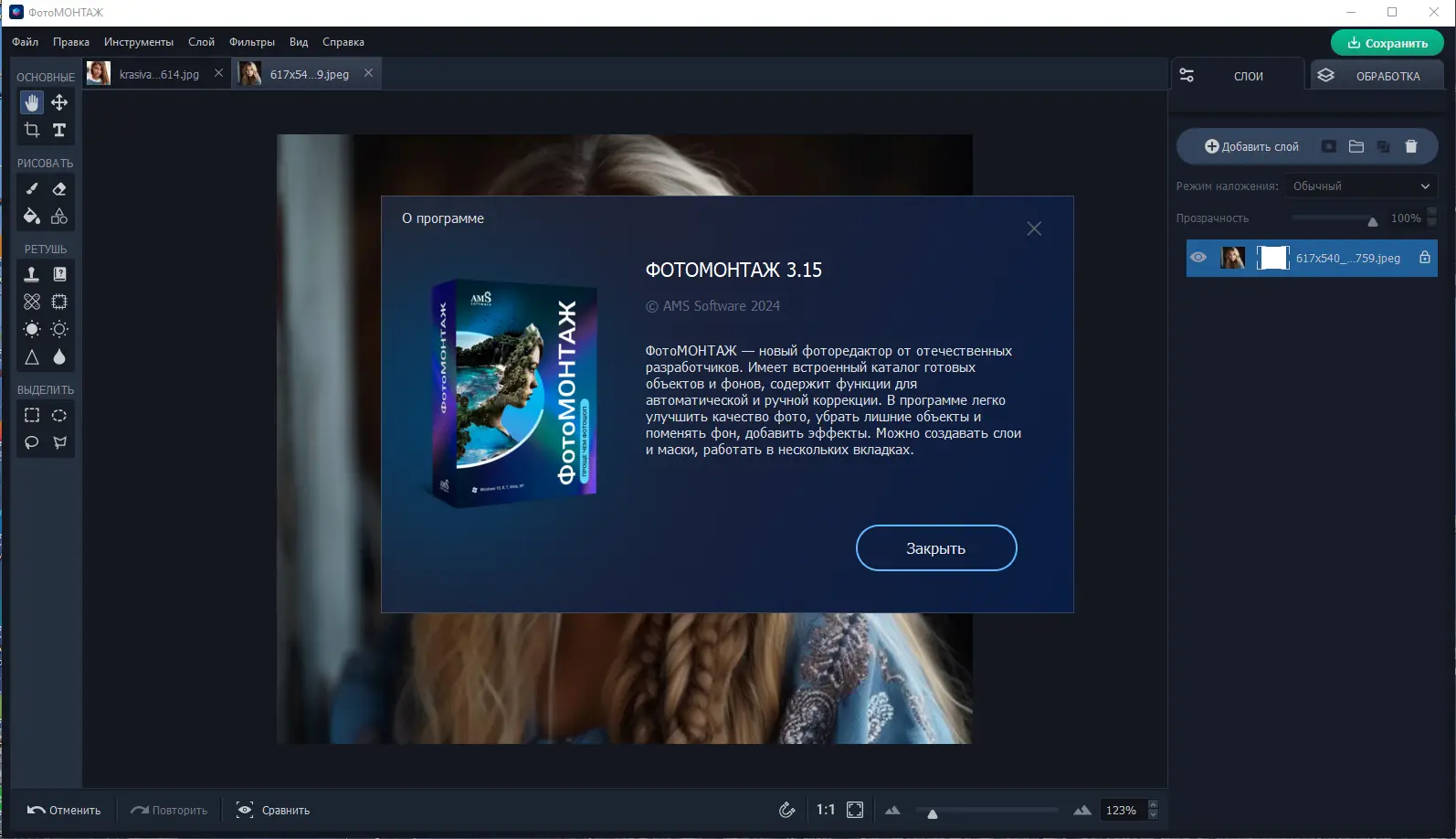Increase the Прозрачность opacity stepper up
This screenshot has width=1456, height=839.
1431,212
